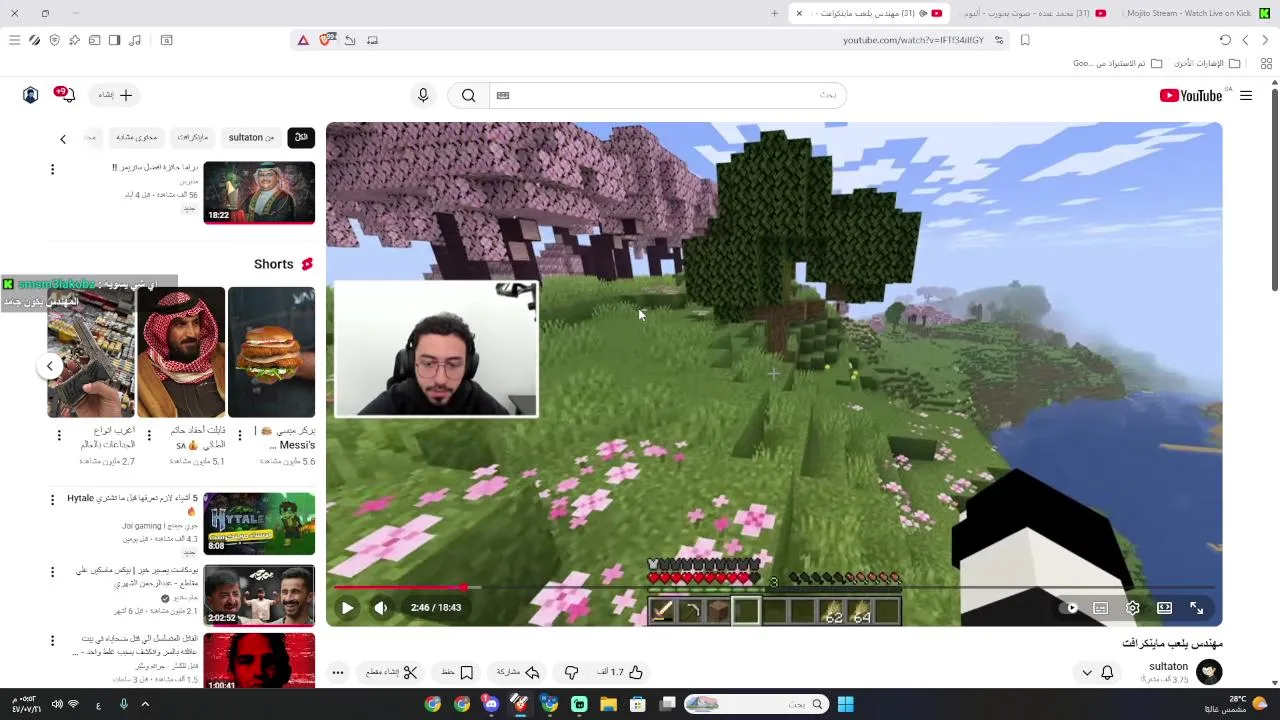Screen dimensions: 1280x720
Task: Toggle subtitles/captions in the player
Action: pos(1101,607)
